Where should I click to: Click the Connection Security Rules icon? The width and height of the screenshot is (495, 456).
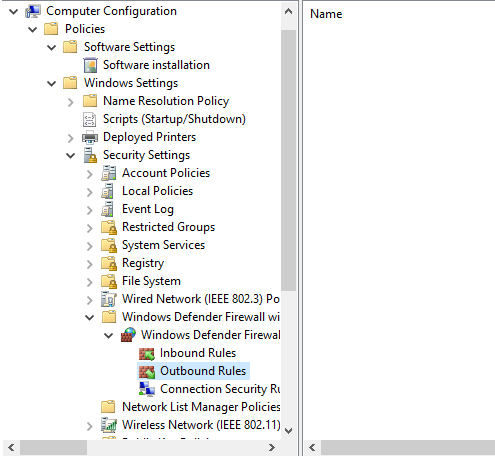(147, 389)
